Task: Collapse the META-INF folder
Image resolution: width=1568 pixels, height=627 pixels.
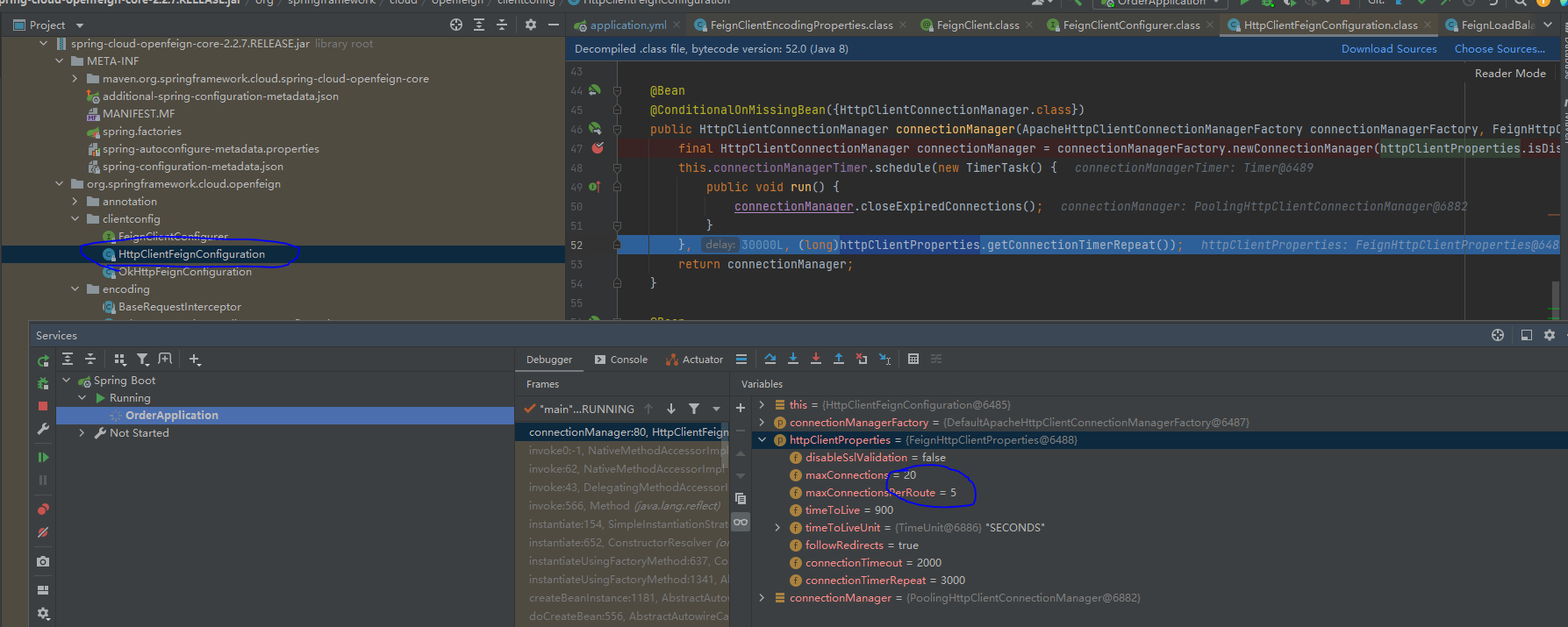Action: [60, 61]
